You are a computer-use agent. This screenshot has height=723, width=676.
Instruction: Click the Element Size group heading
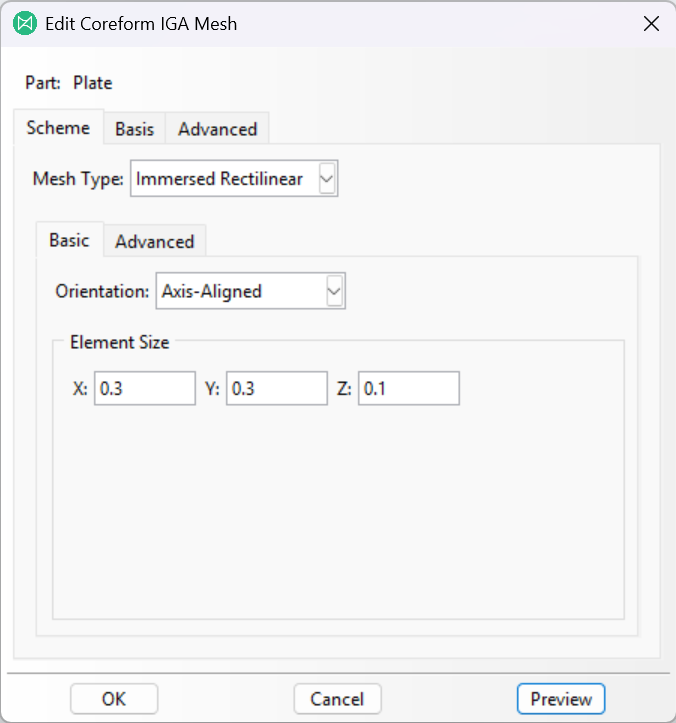(120, 343)
